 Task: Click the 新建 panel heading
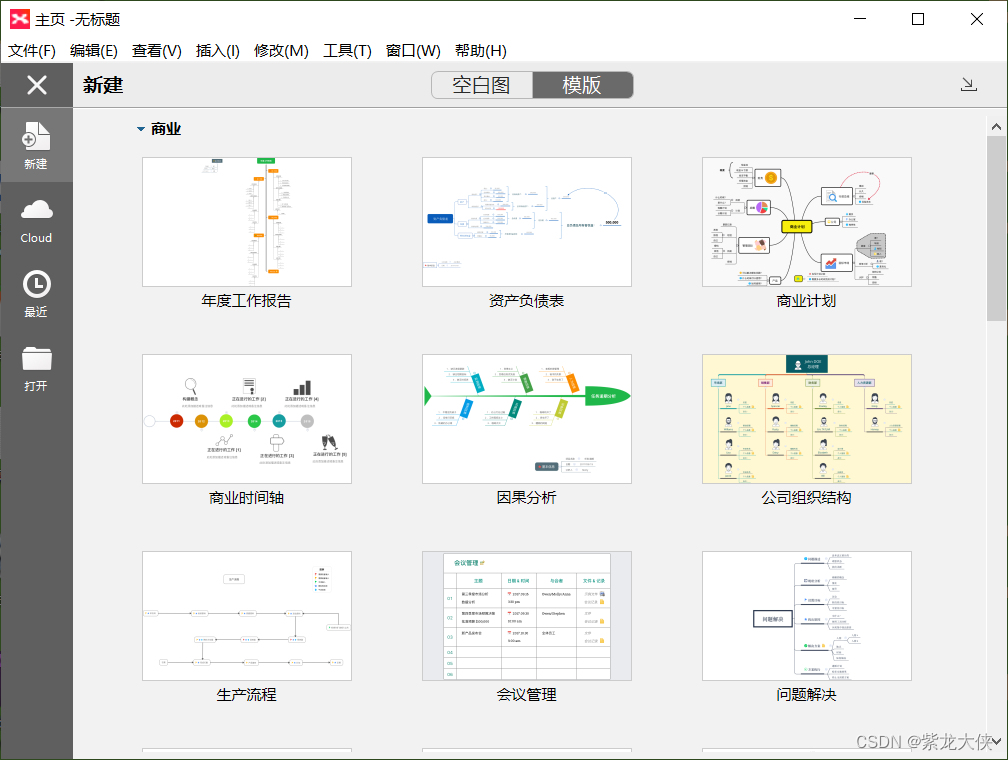coord(103,85)
